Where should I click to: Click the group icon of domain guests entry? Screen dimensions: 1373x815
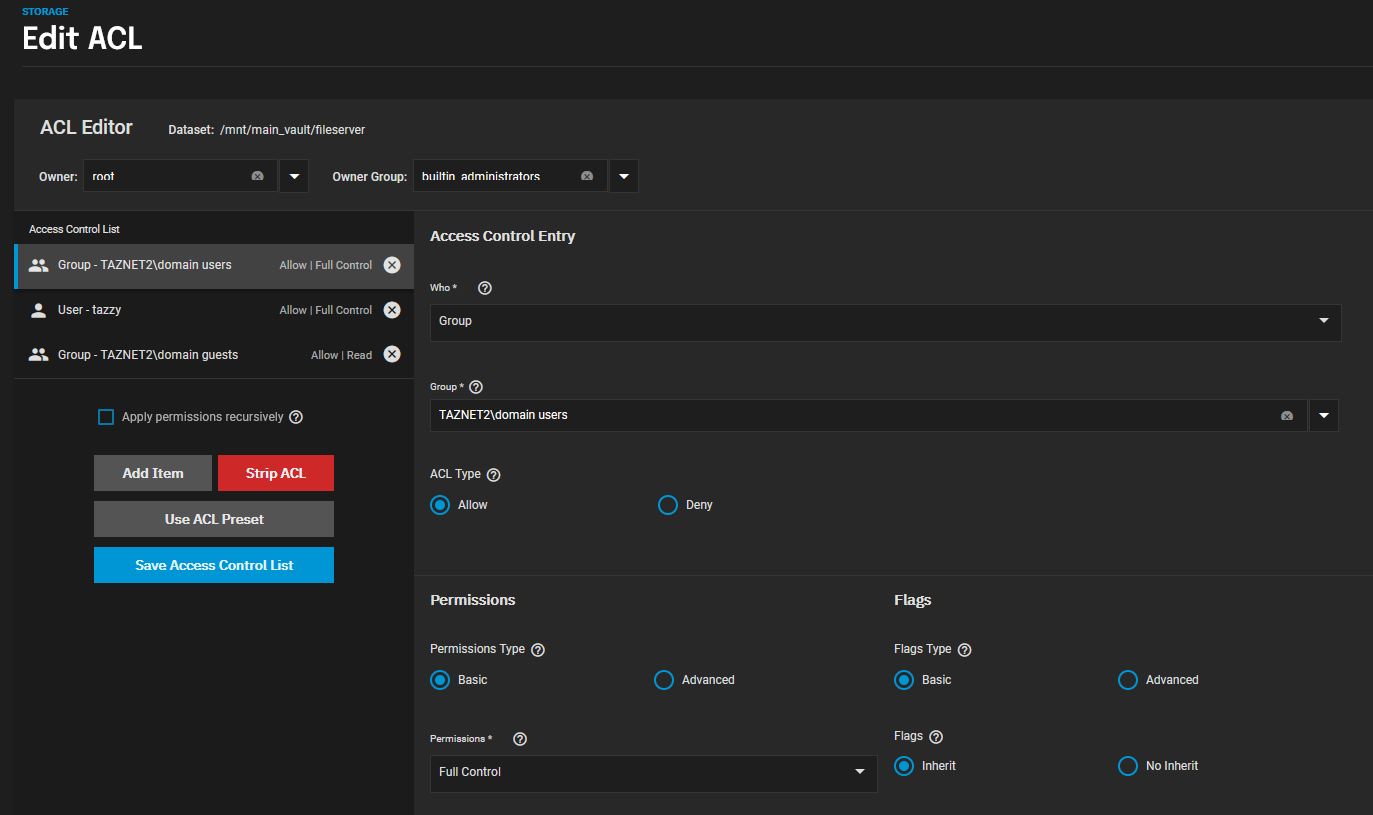[x=39, y=354]
